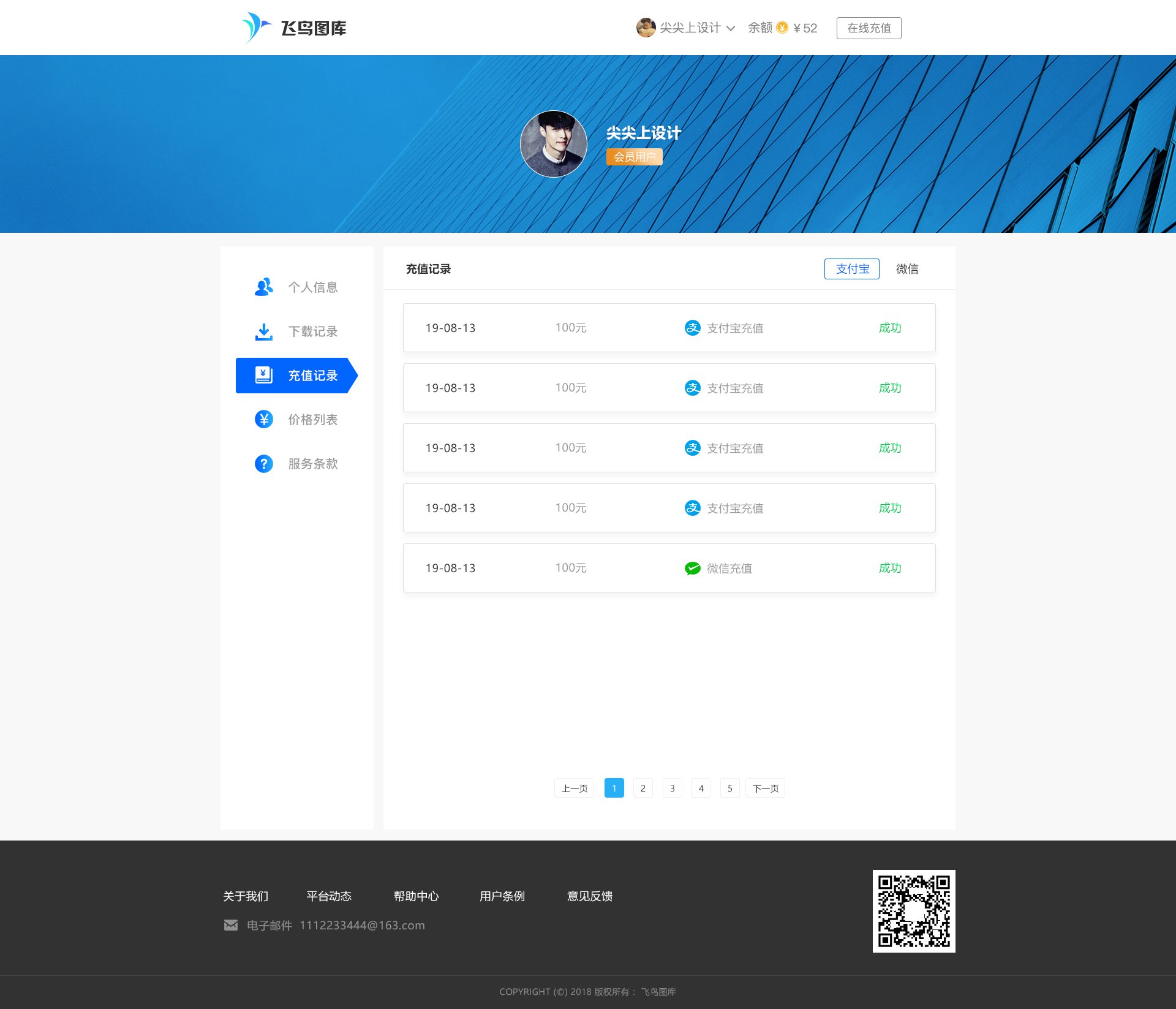Click the 个人信息 people icon
The width and height of the screenshot is (1176, 1009).
coord(263,287)
